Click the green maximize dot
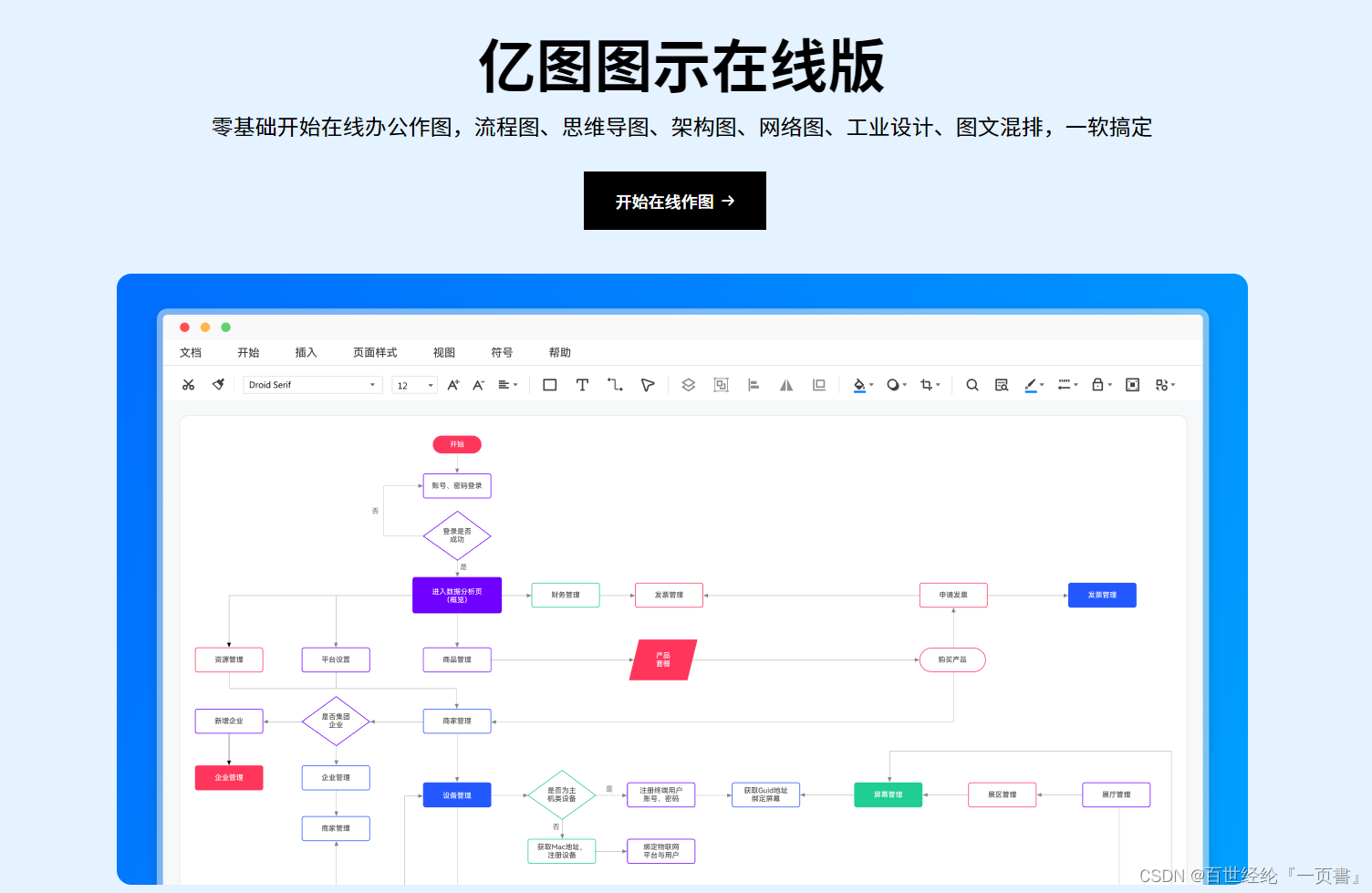Screen dimensions: 1372x893 click(225, 327)
